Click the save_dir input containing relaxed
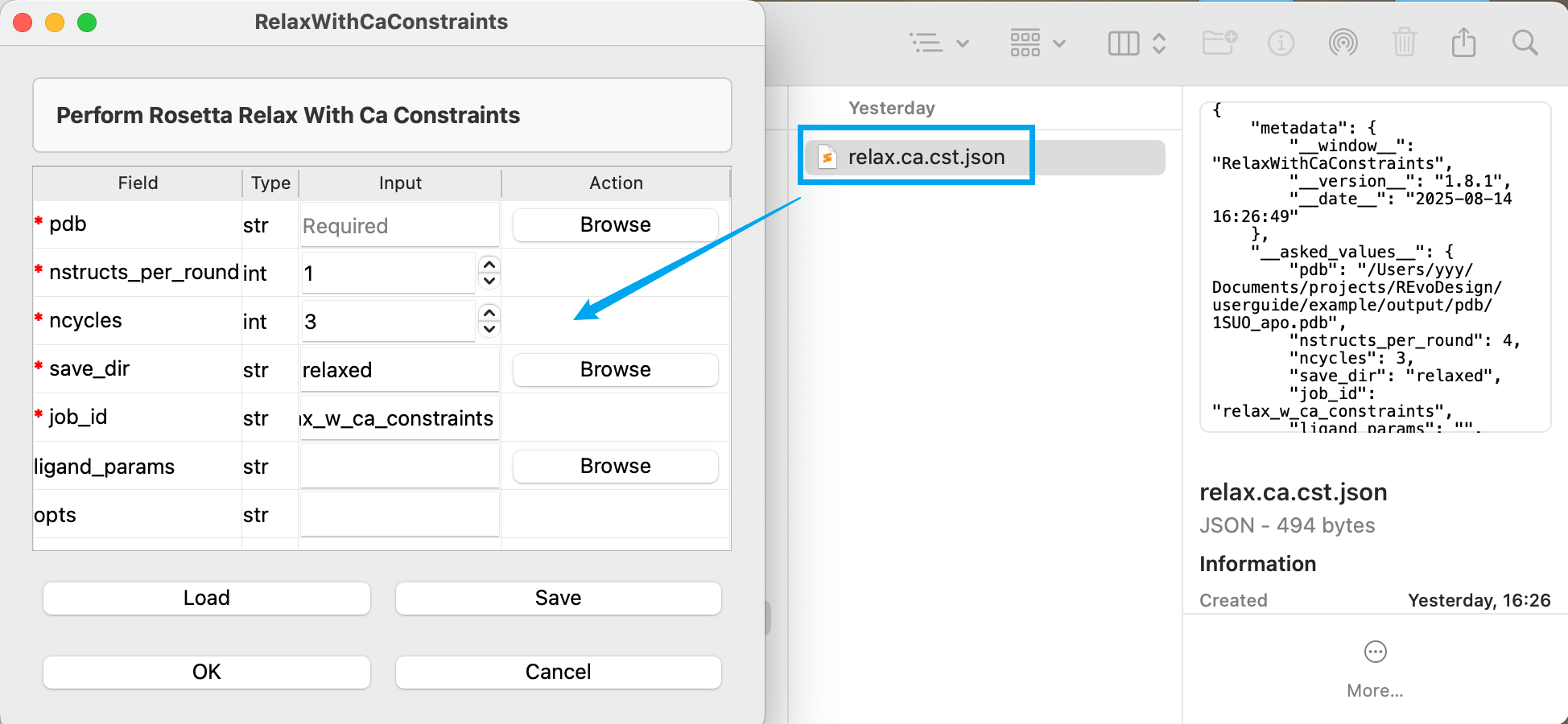Image resolution: width=1568 pixels, height=724 pixels. 400,370
